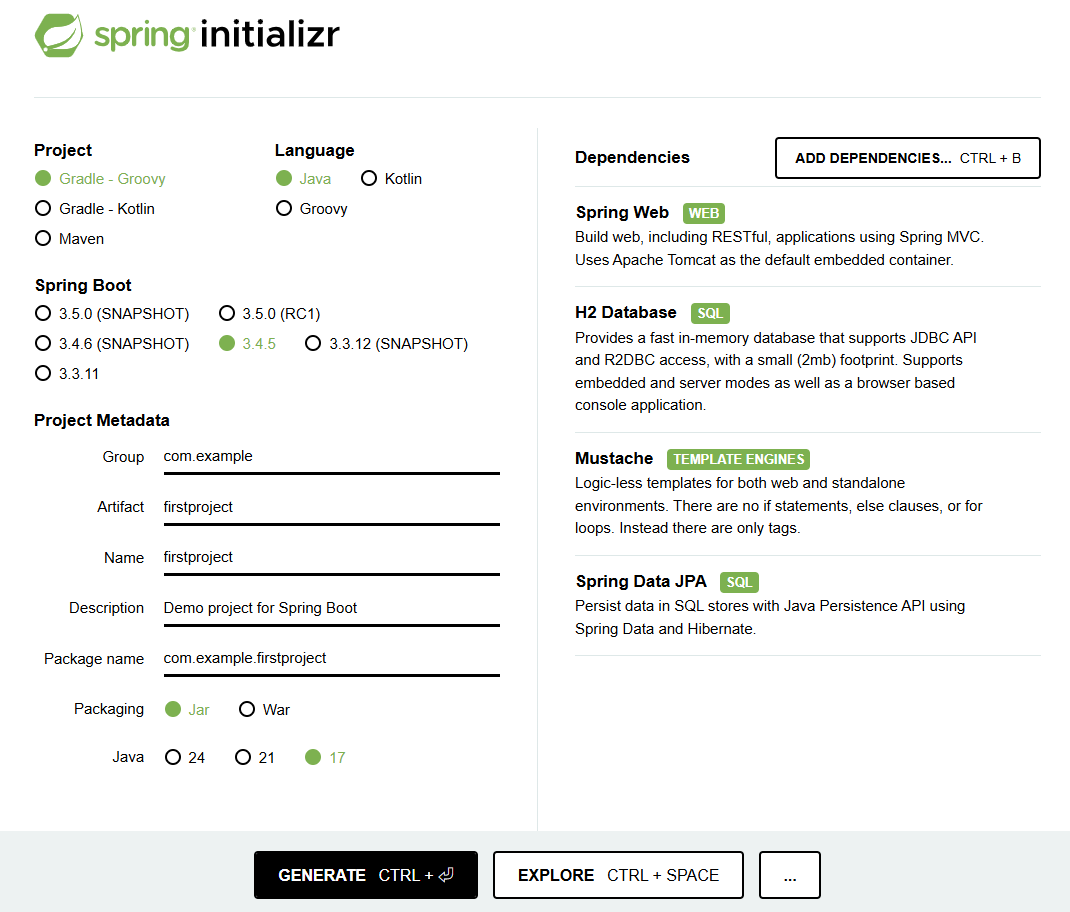The image size is (1070, 912).
Task: Select Java version 17
Action: pyautogui.click(x=325, y=758)
